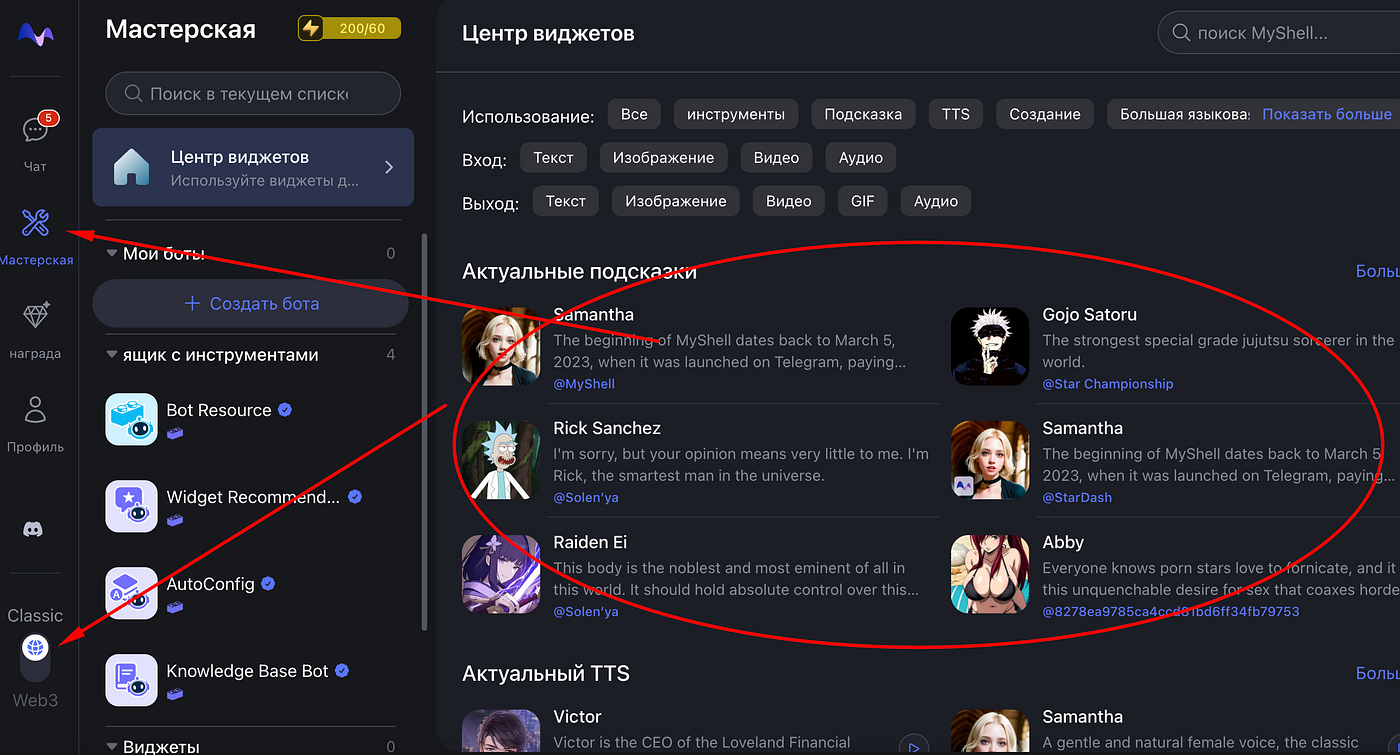Filter Выход by Текст
Viewport: 1400px width, 755px height.
point(566,201)
